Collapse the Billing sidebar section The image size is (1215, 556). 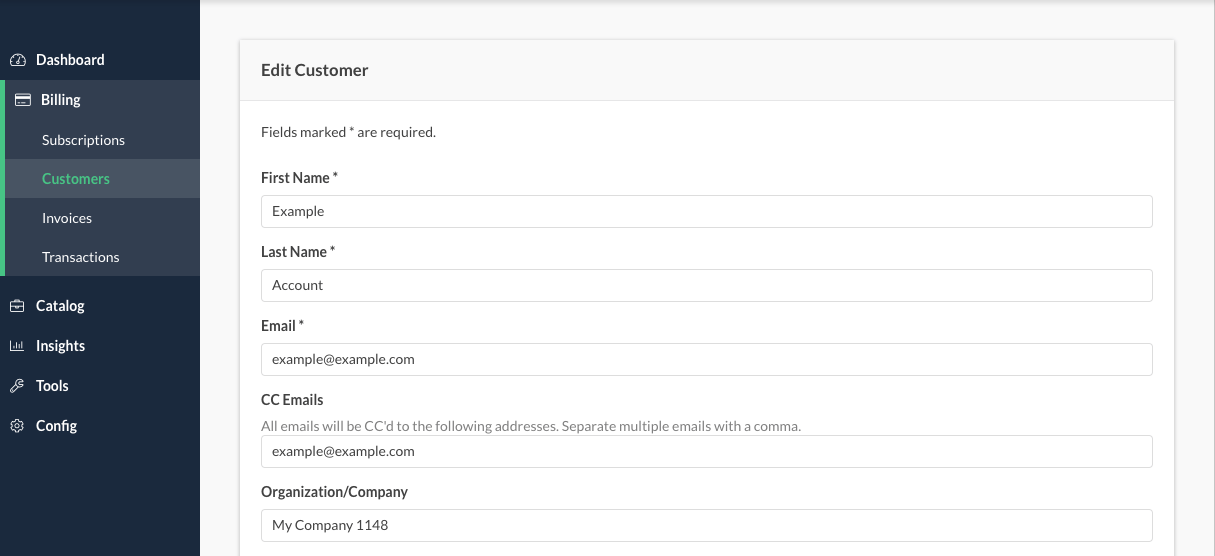(61, 100)
